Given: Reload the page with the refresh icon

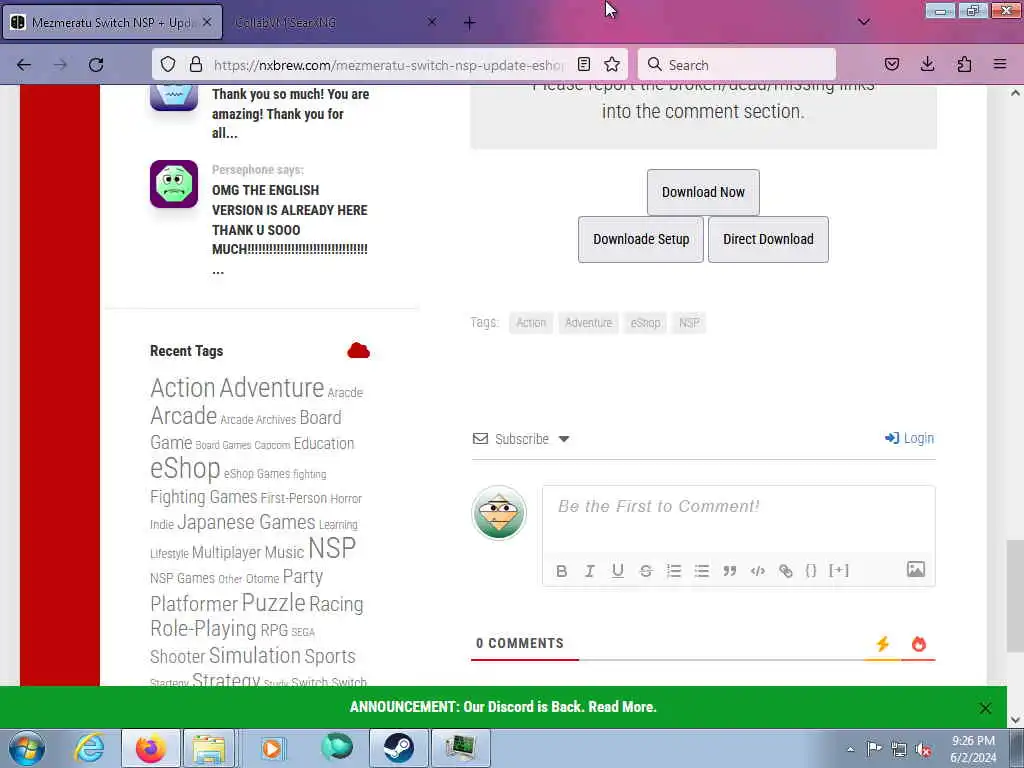Looking at the screenshot, I should [96, 65].
